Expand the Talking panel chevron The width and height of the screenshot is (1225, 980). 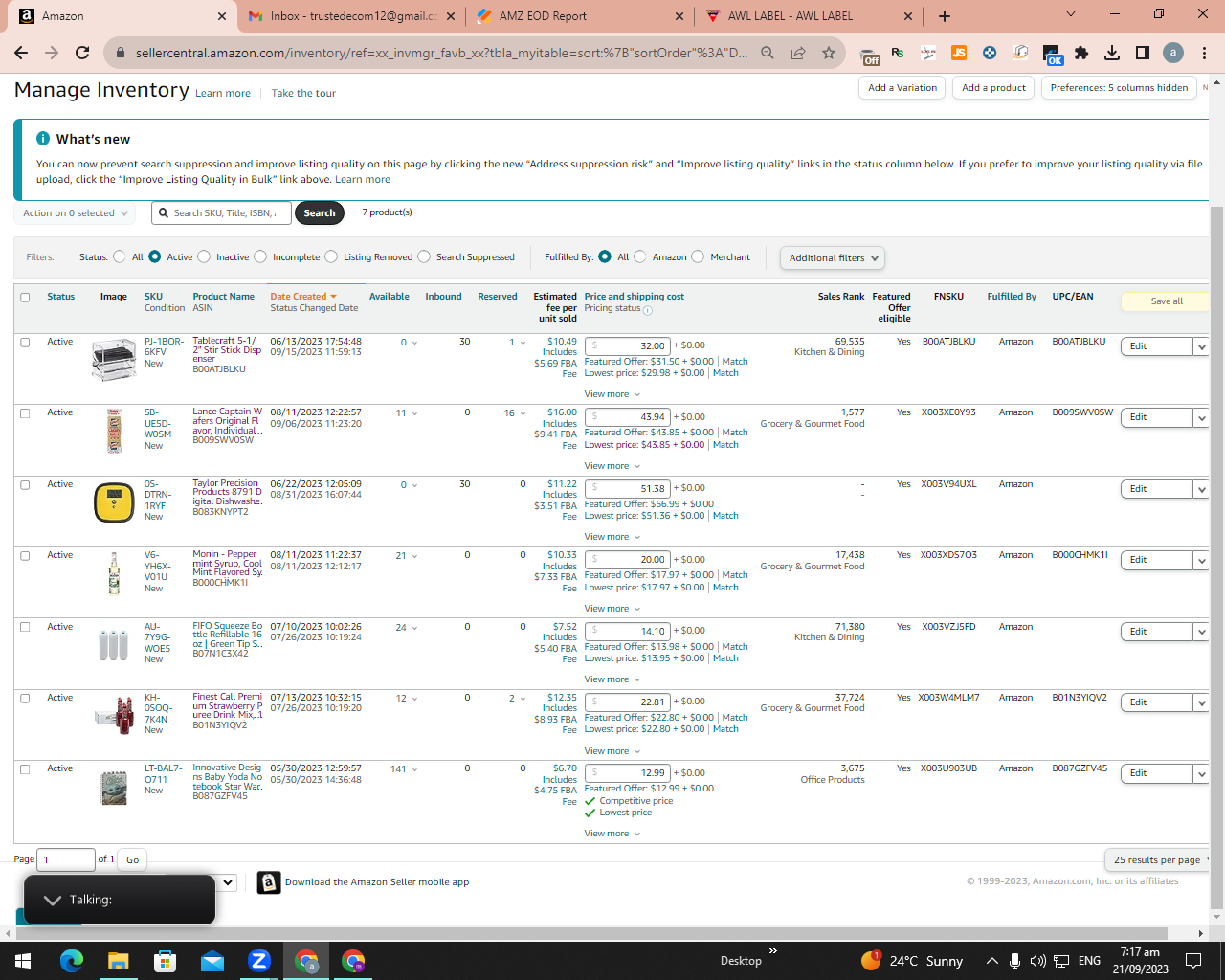pos(53,900)
